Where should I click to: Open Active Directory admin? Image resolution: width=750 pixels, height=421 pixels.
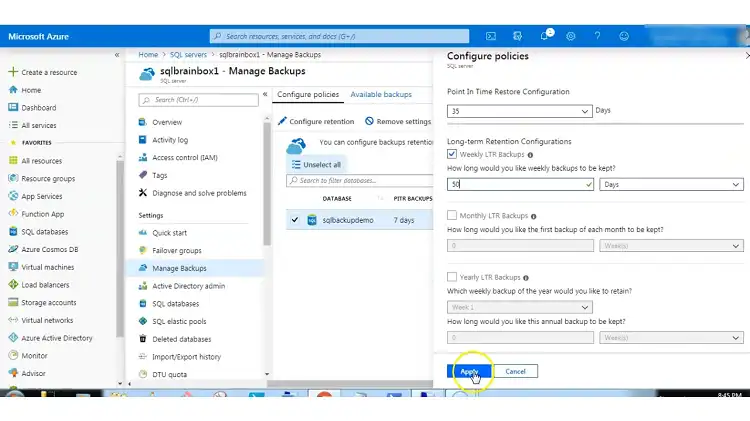(182, 286)
